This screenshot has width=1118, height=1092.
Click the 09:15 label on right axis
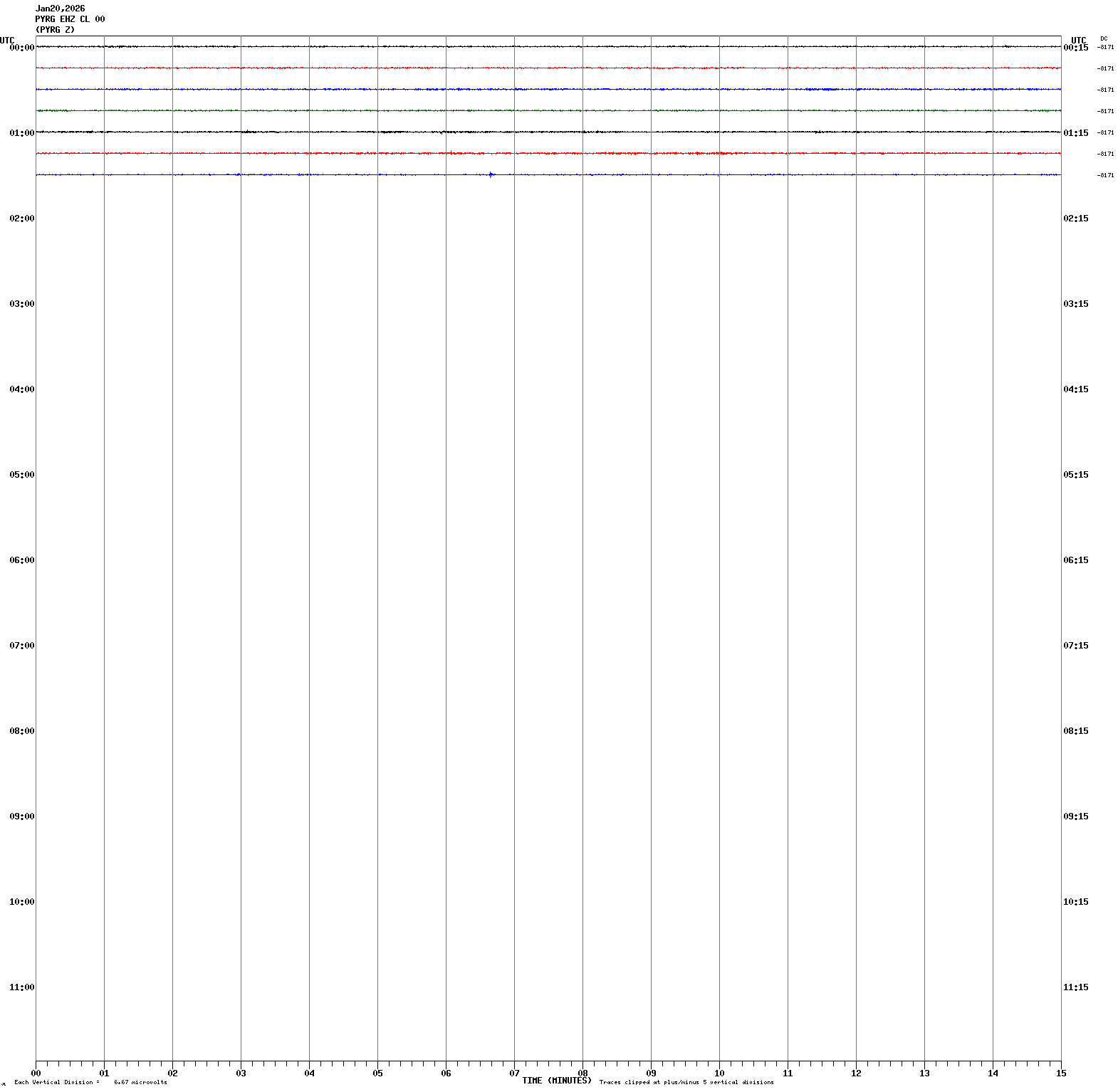[x=1075, y=817]
